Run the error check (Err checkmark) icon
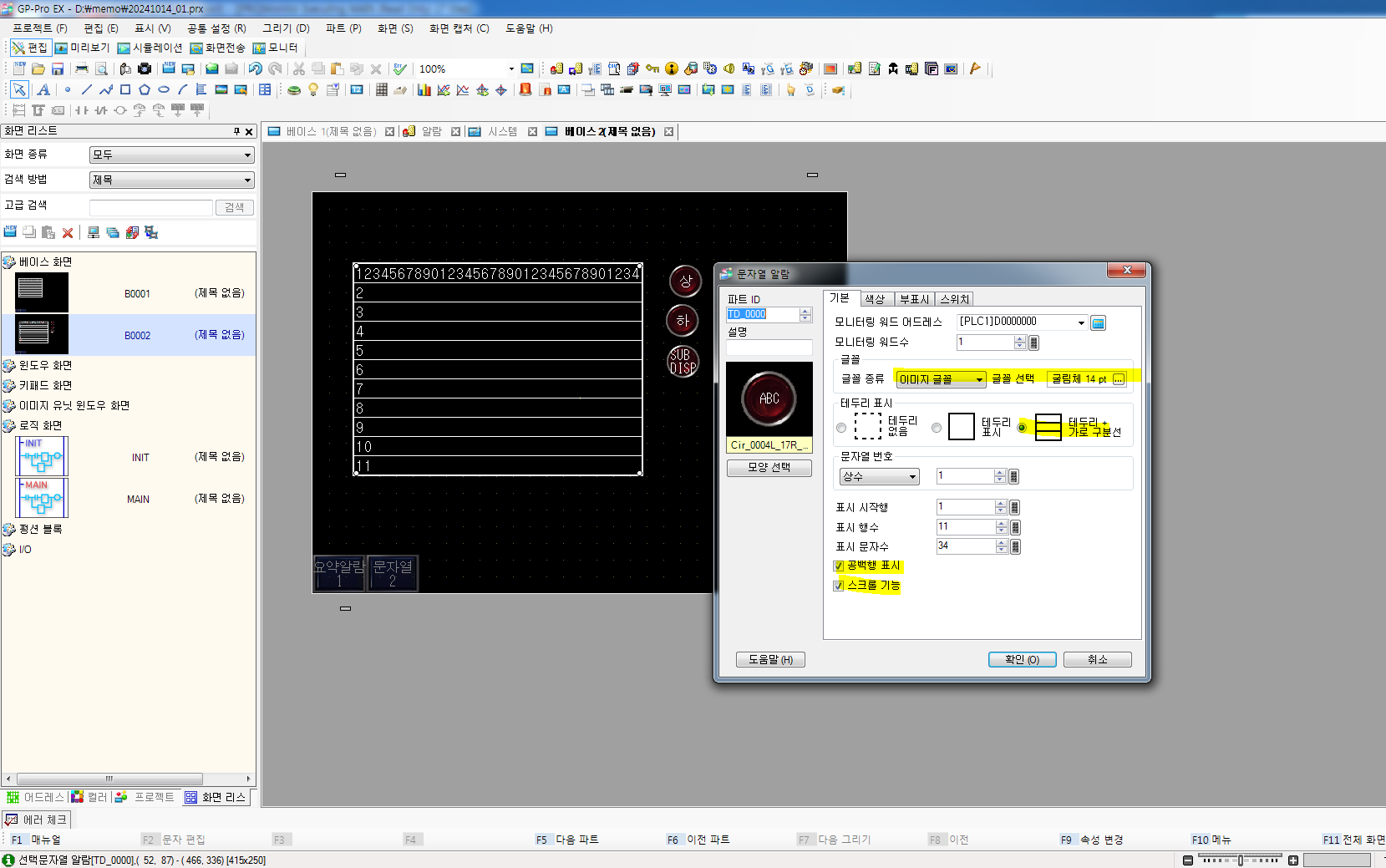Screen dimensions: 1386x868 pyautogui.click(x=400, y=69)
